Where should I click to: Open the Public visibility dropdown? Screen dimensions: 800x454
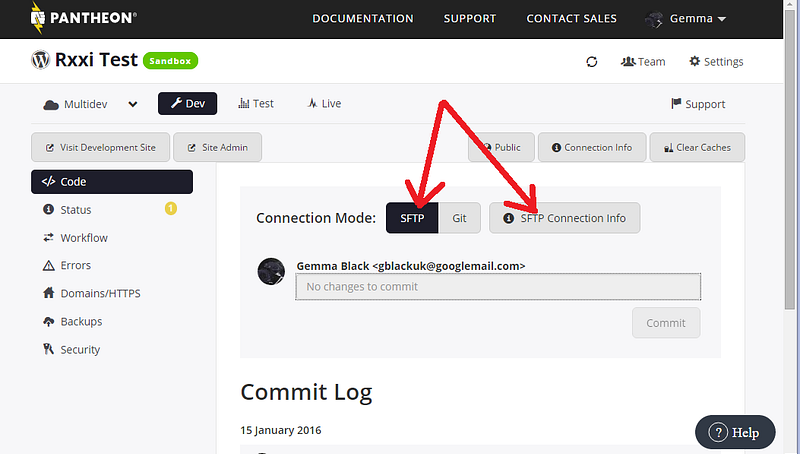click(501, 147)
